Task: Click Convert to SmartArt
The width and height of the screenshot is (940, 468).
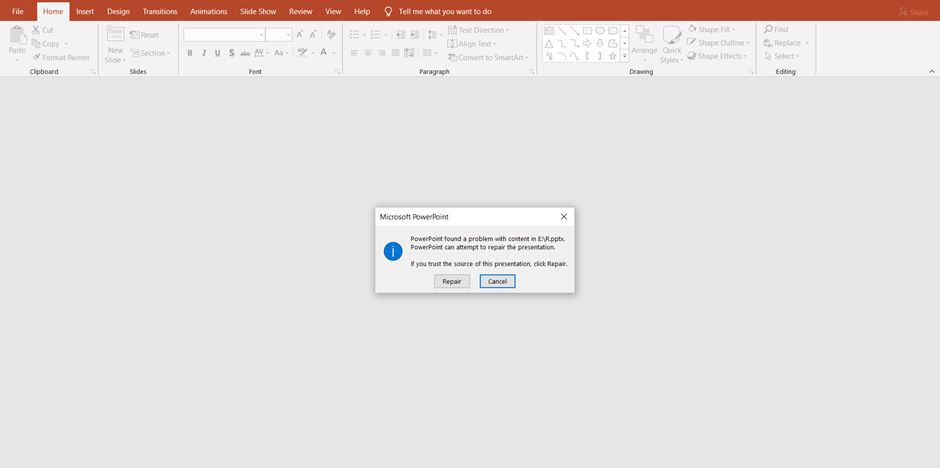Action: (x=488, y=58)
